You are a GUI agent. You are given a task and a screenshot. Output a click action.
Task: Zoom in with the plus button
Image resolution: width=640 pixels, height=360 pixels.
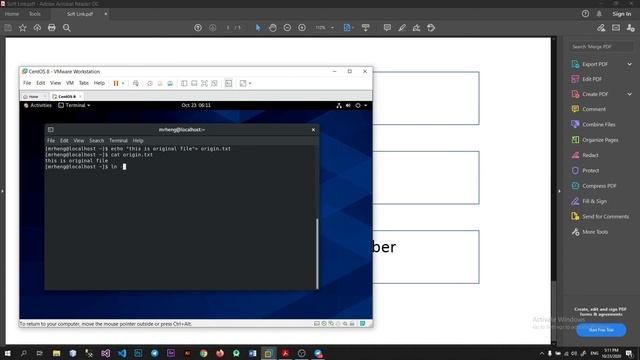point(302,28)
